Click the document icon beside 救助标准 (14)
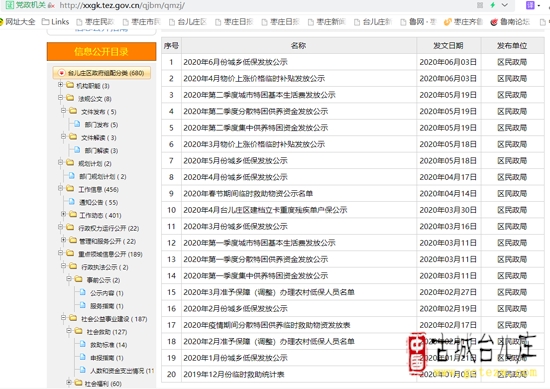 82,344
